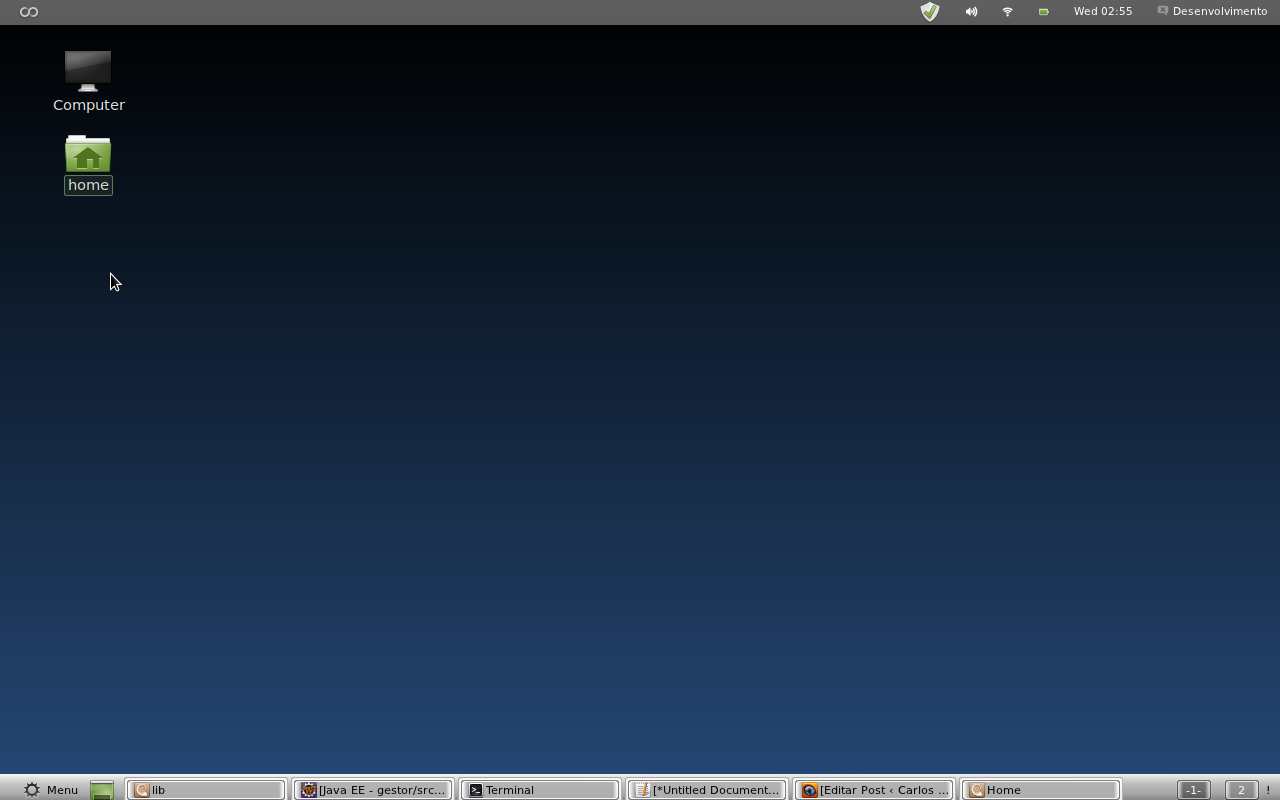1280x800 pixels.
Task: Select workspace 2 in the switcher
Action: coord(1241,790)
